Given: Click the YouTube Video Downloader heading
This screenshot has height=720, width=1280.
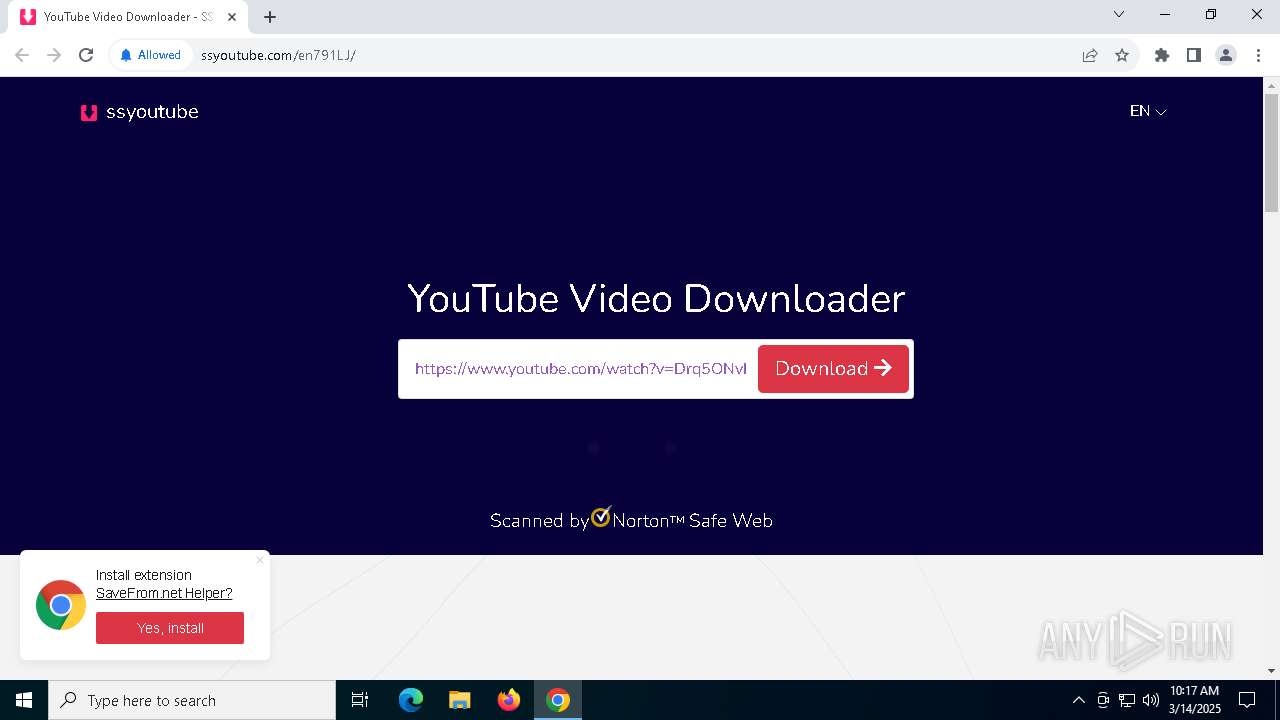Looking at the screenshot, I should pos(656,299).
